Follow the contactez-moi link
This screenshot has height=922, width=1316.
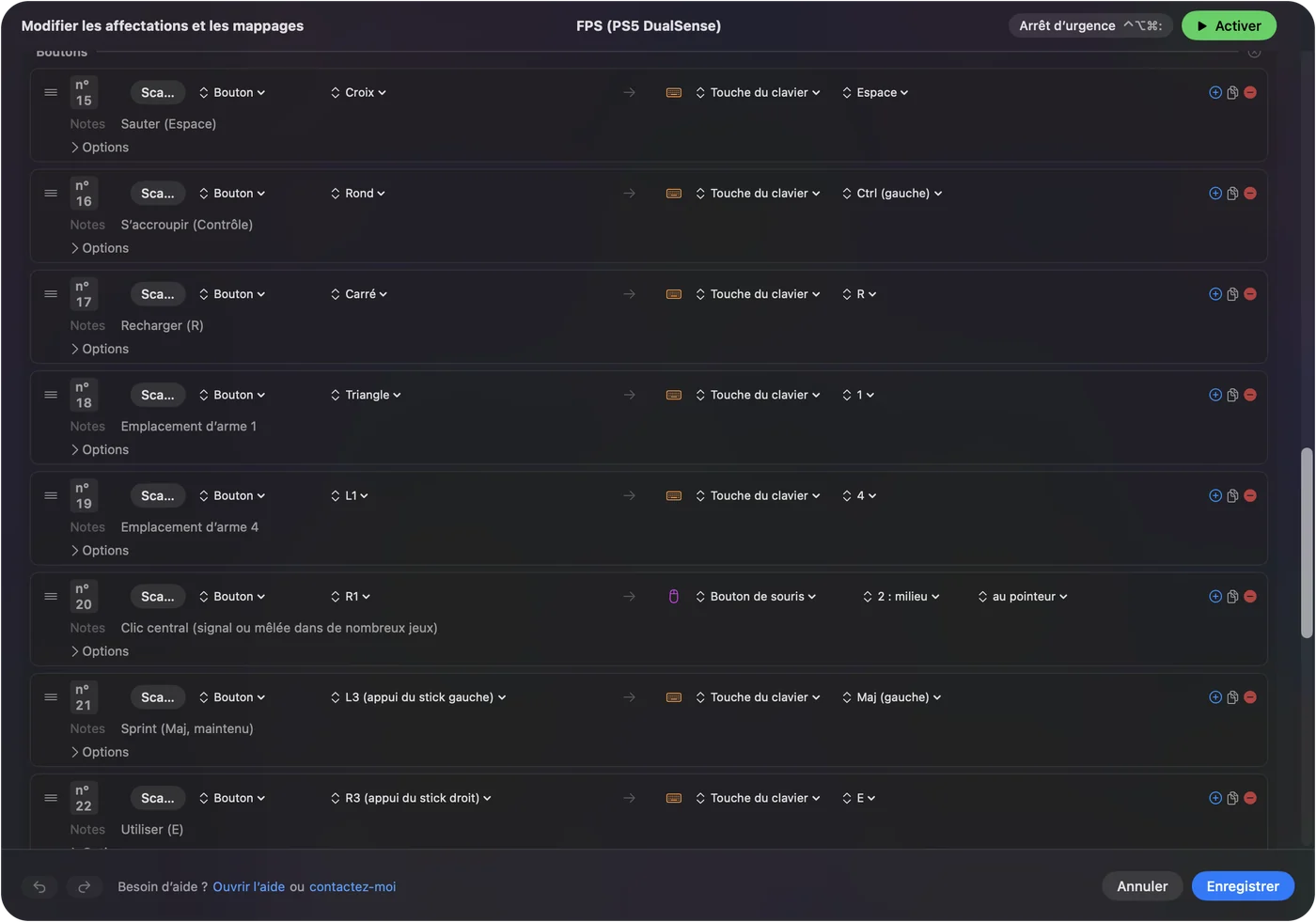352,887
